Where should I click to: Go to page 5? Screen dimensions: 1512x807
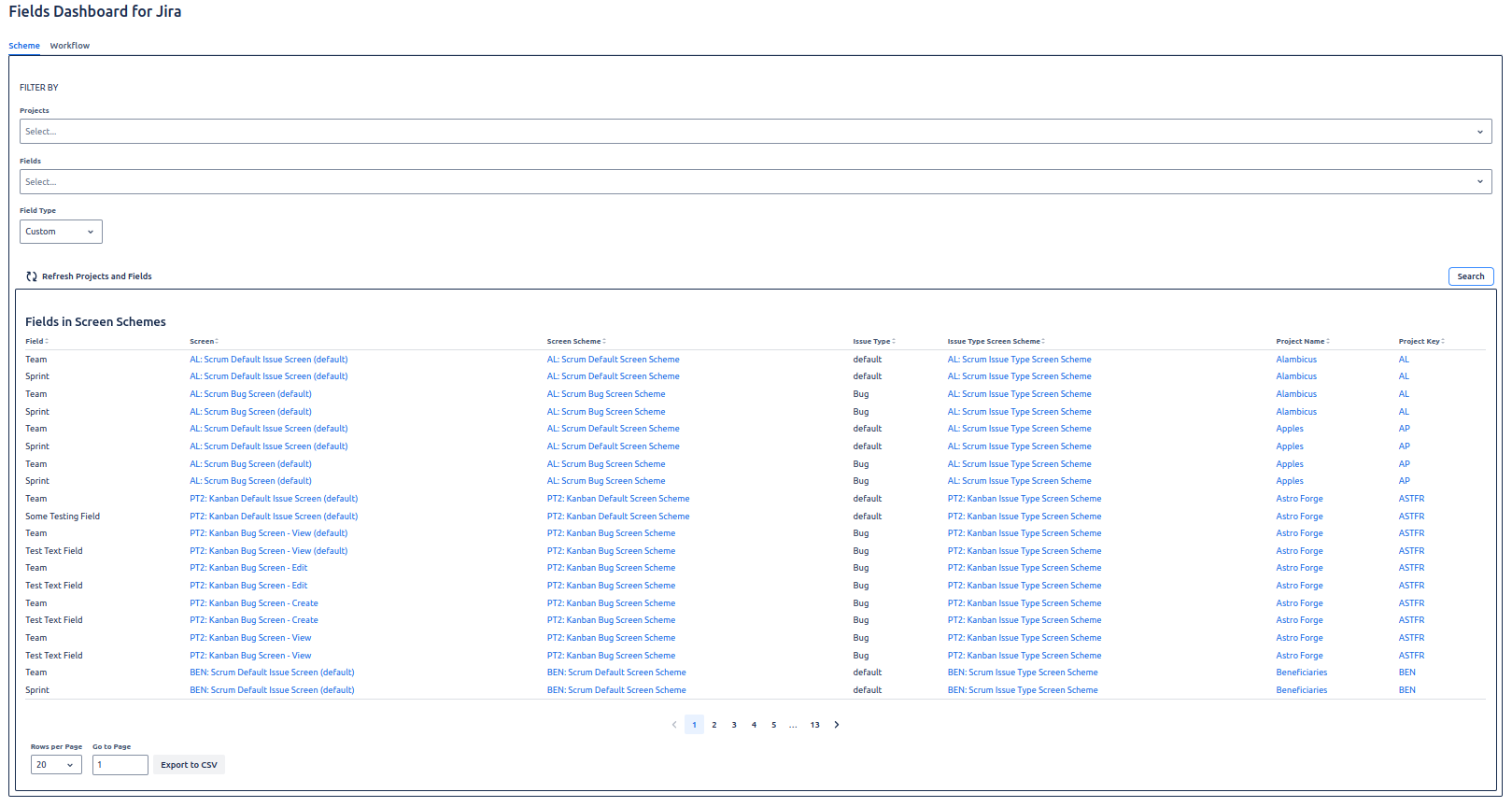click(x=773, y=725)
